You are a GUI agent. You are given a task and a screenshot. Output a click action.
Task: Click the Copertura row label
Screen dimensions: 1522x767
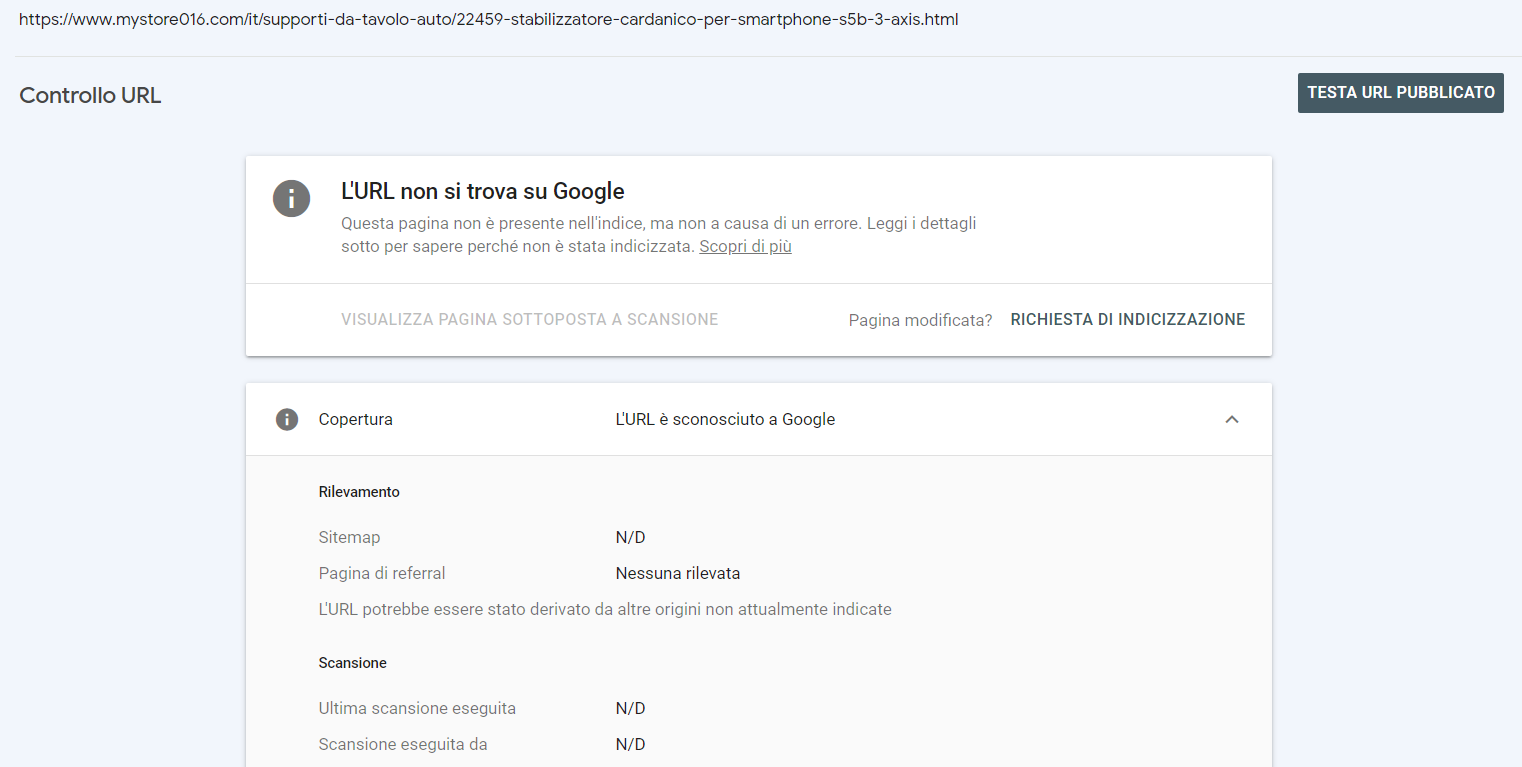355,420
